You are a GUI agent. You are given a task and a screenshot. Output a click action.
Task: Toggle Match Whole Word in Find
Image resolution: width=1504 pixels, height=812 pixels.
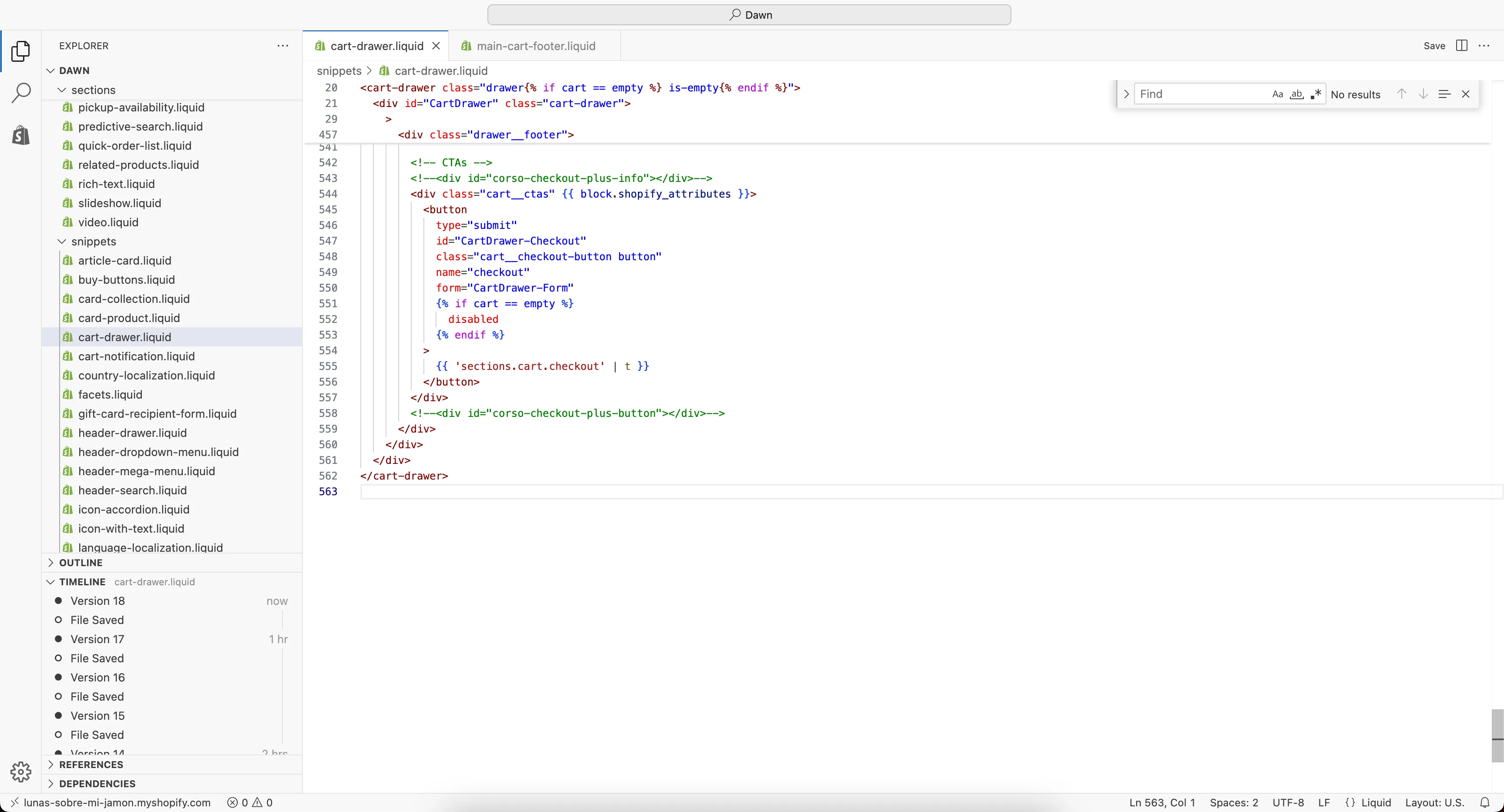point(1297,94)
